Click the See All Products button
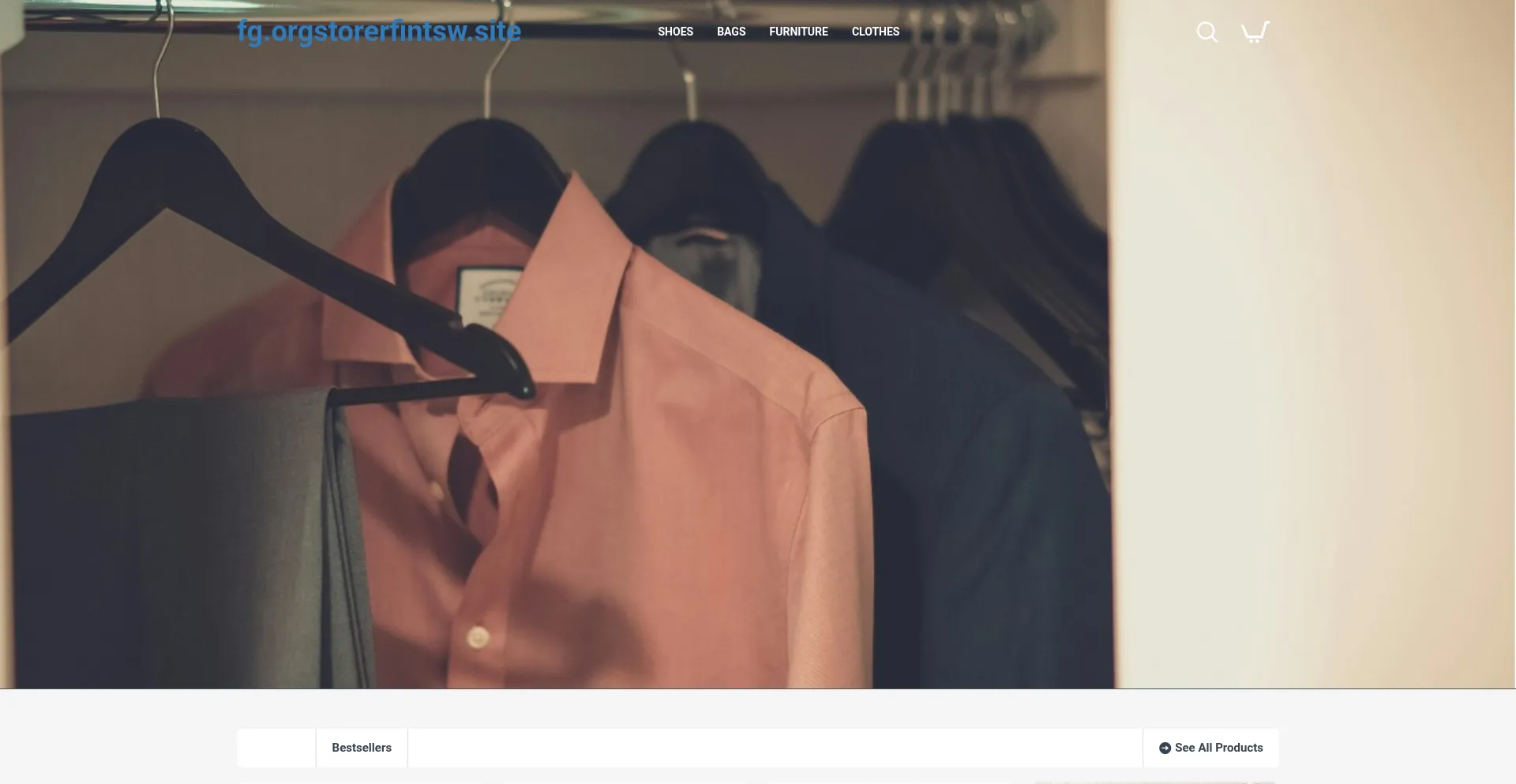 [x=1210, y=748]
